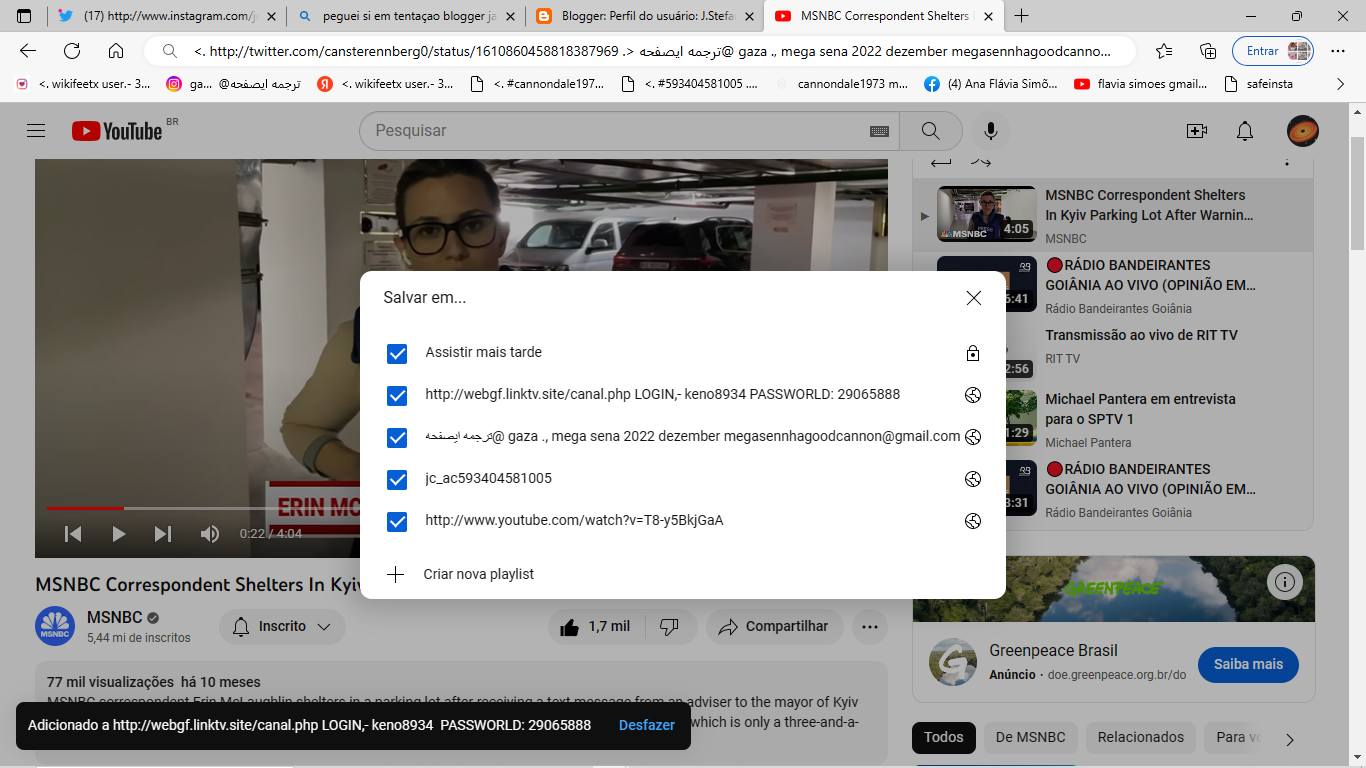The image size is (1366, 768).
Task: Reload the page
Action: (72, 51)
